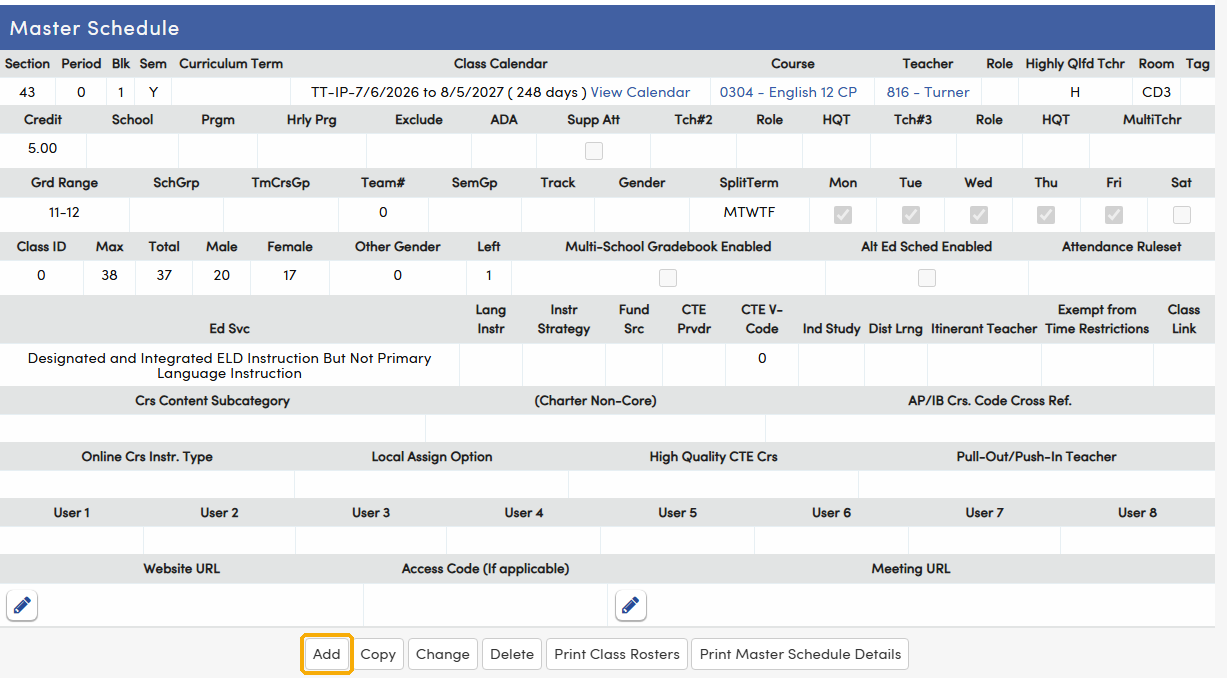This screenshot has width=1231, height=678.
Task: Click the Copy button
Action: (x=378, y=654)
